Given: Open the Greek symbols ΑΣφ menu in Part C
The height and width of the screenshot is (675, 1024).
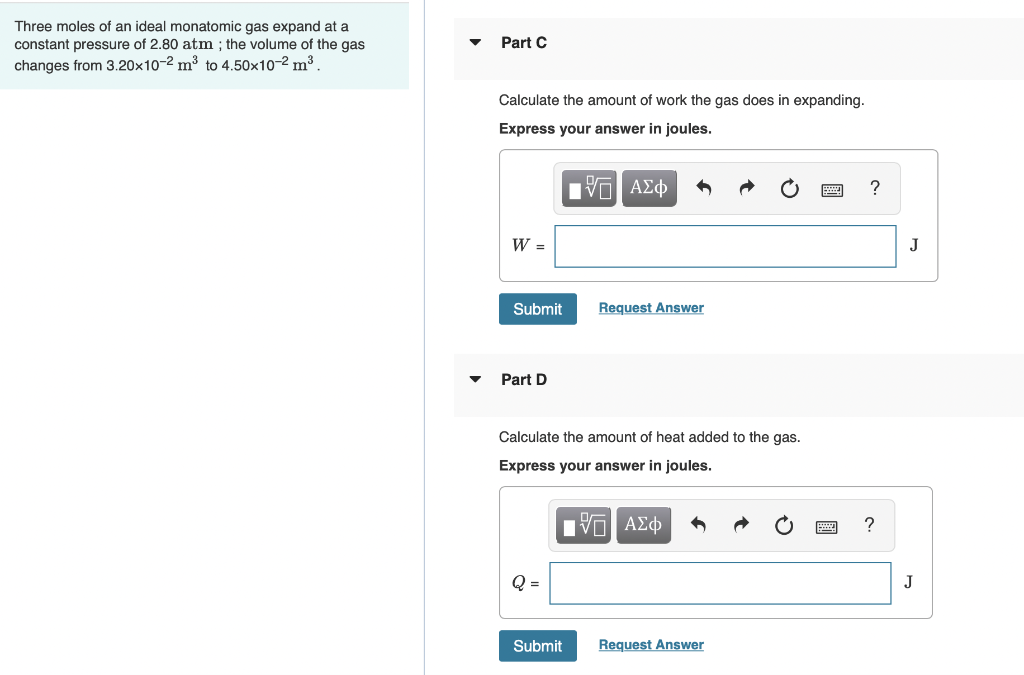Looking at the screenshot, I should click(649, 188).
